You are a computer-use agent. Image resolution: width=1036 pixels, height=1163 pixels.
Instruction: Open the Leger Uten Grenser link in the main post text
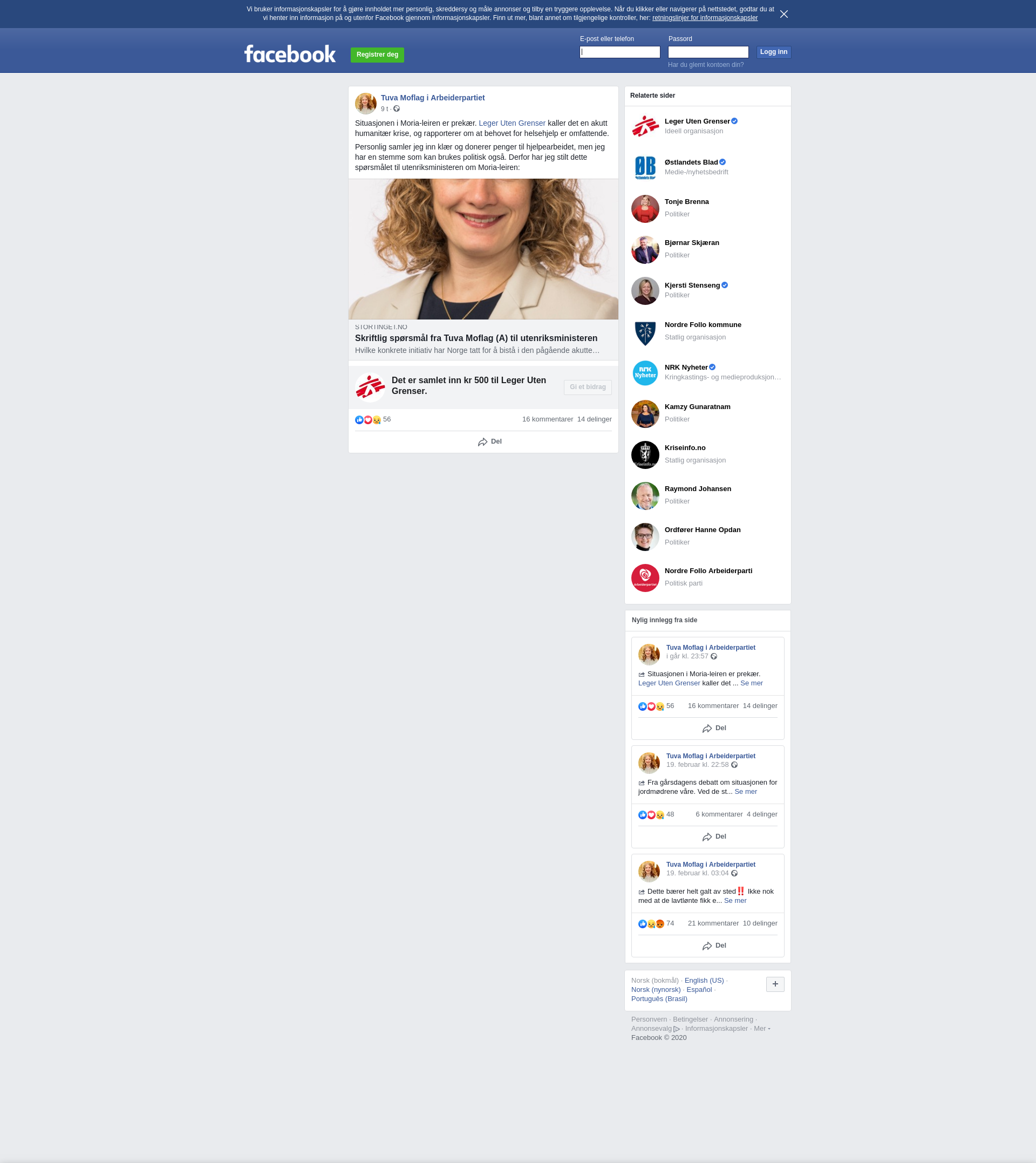[512, 123]
